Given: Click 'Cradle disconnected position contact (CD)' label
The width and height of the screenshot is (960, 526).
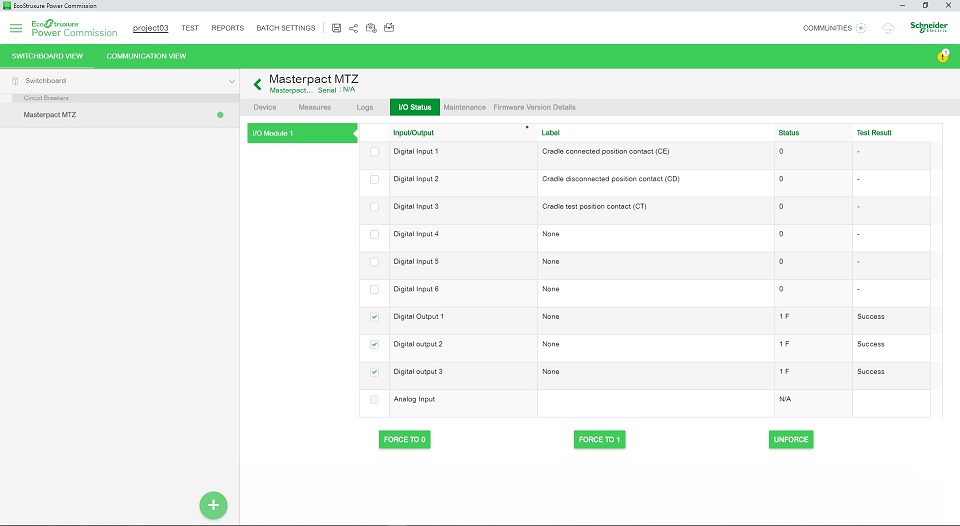Looking at the screenshot, I should point(610,179).
